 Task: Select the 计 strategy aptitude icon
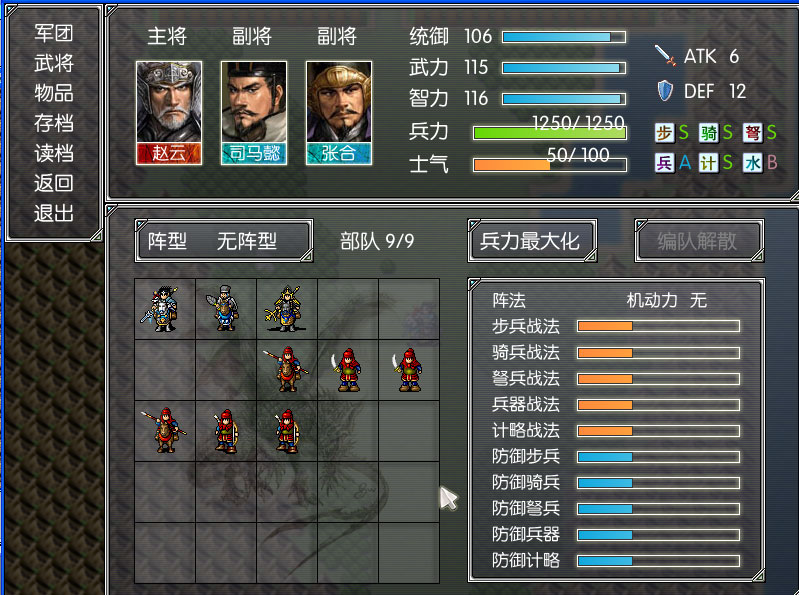coord(708,163)
